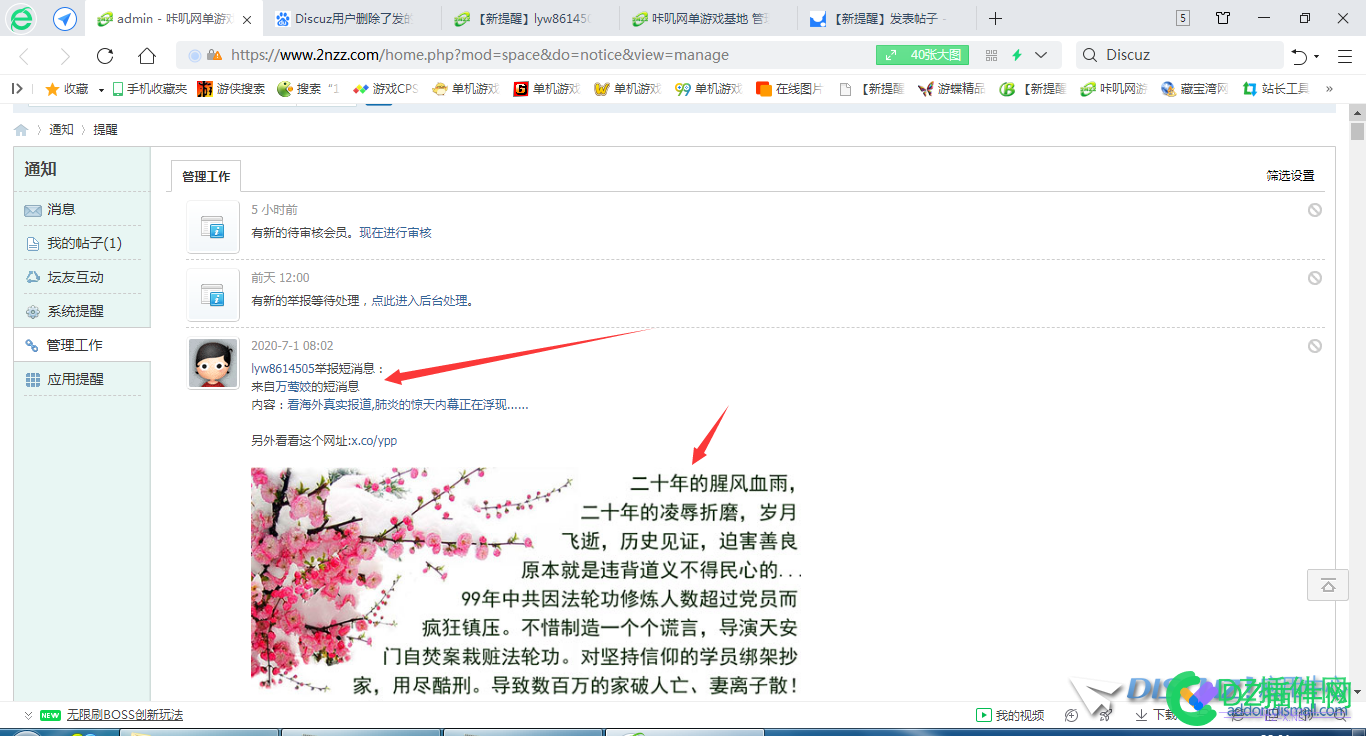Image resolution: width=1366 pixels, height=736 pixels.
Task: Expand the chevron beside lightning icon
Action: 1041,55
